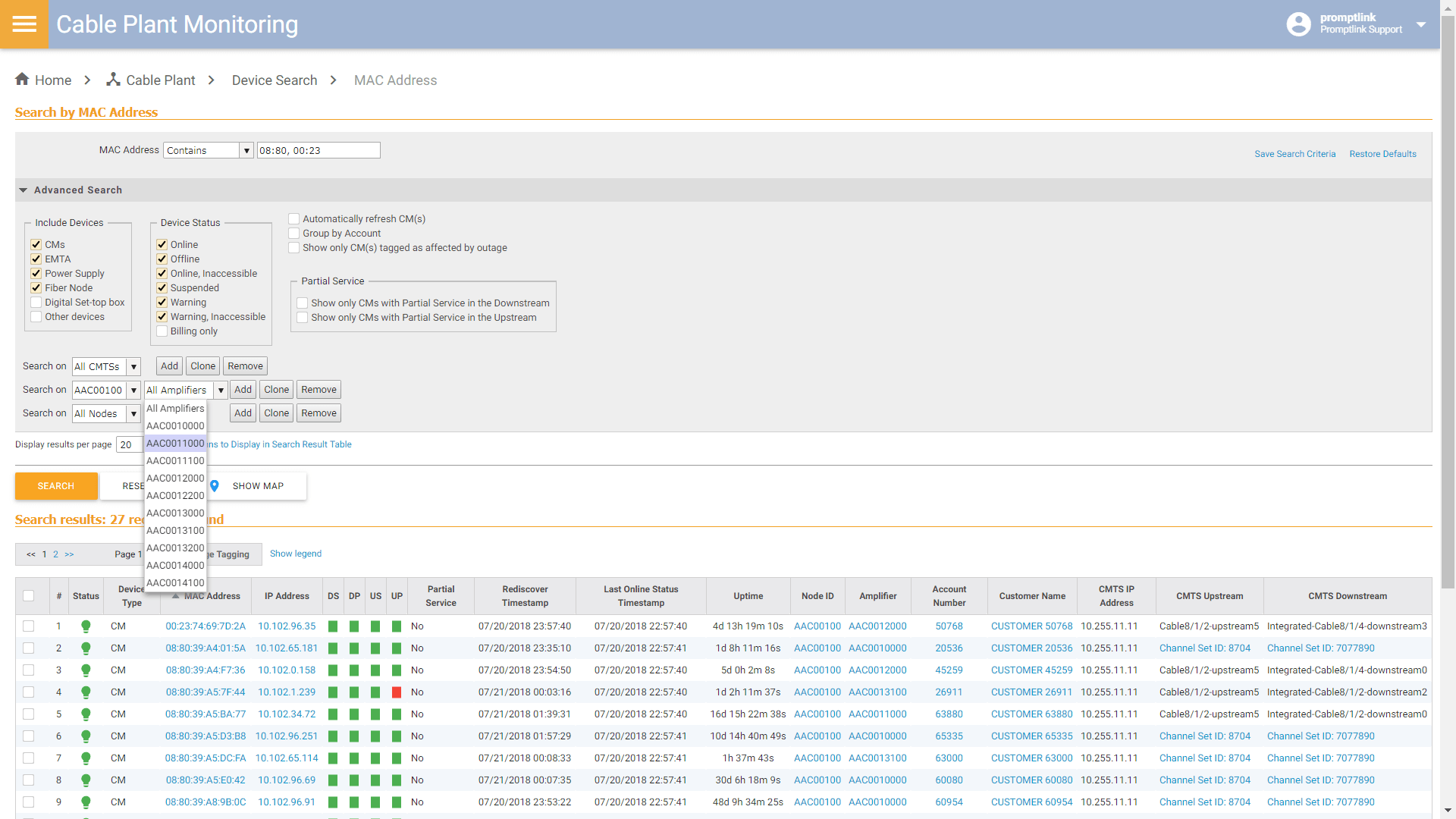Screen dimensions: 1456x819
Task: Go to page 2 of results
Action: pos(55,554)
